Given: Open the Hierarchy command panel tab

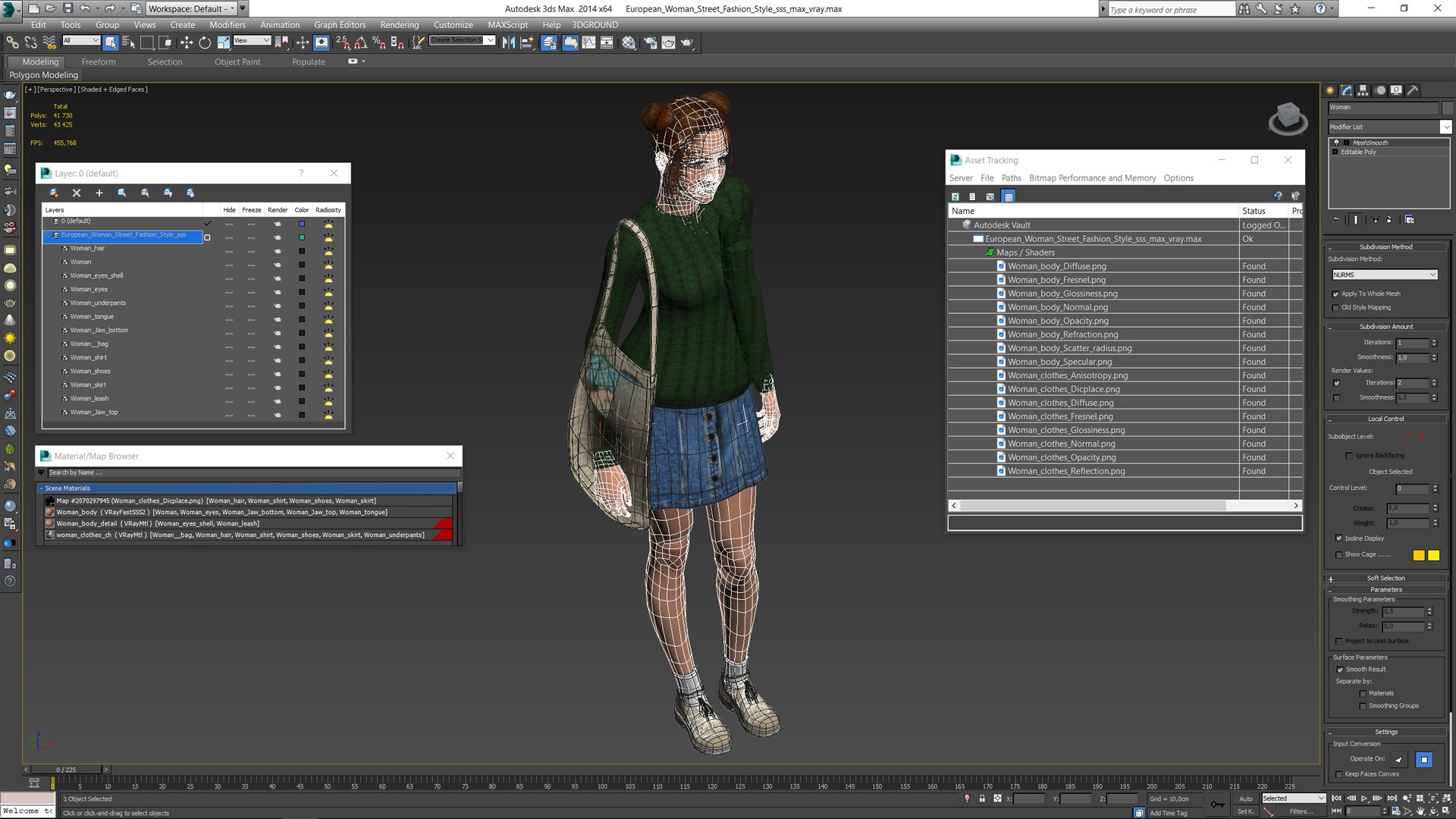Looking at the screenshot, I should (x=1363, y=90).
